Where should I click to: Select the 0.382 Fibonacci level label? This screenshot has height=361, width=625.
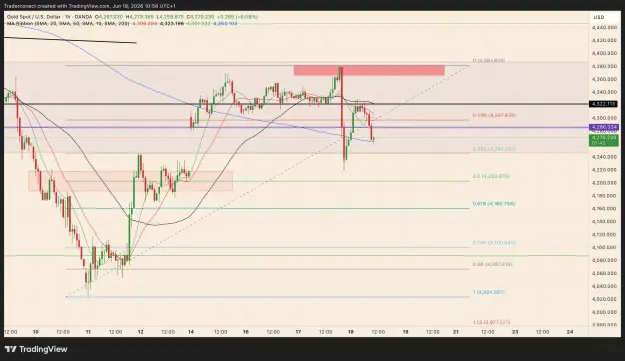tap(494, 149)
